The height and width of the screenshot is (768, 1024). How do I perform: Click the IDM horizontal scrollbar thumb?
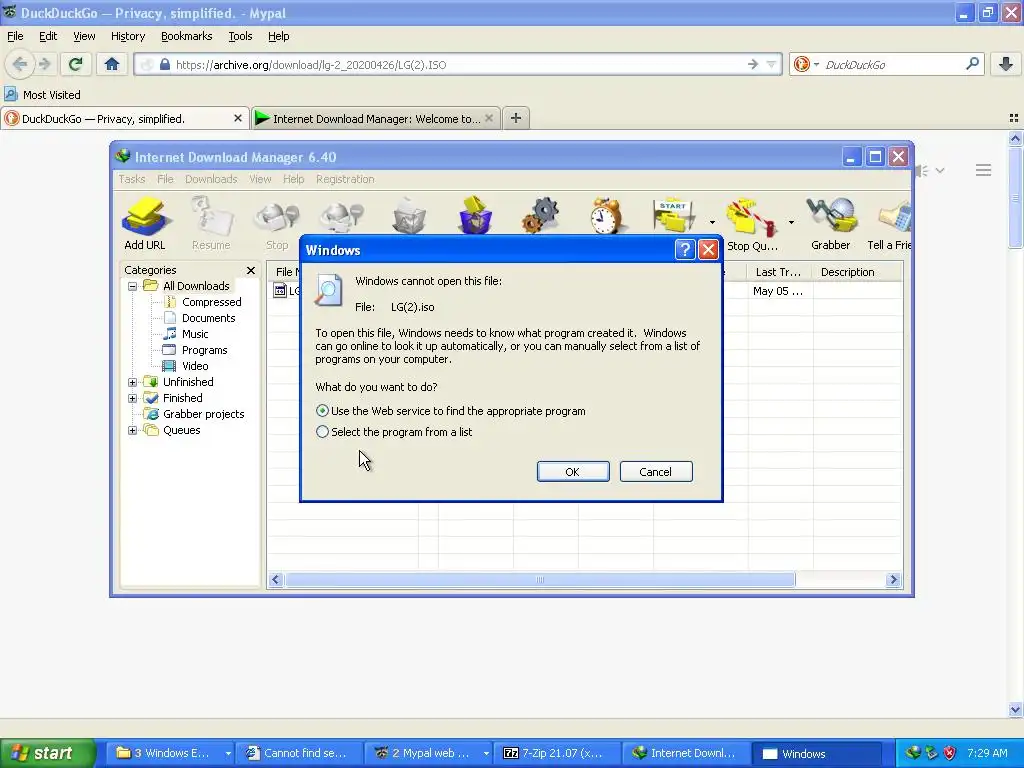540,579
